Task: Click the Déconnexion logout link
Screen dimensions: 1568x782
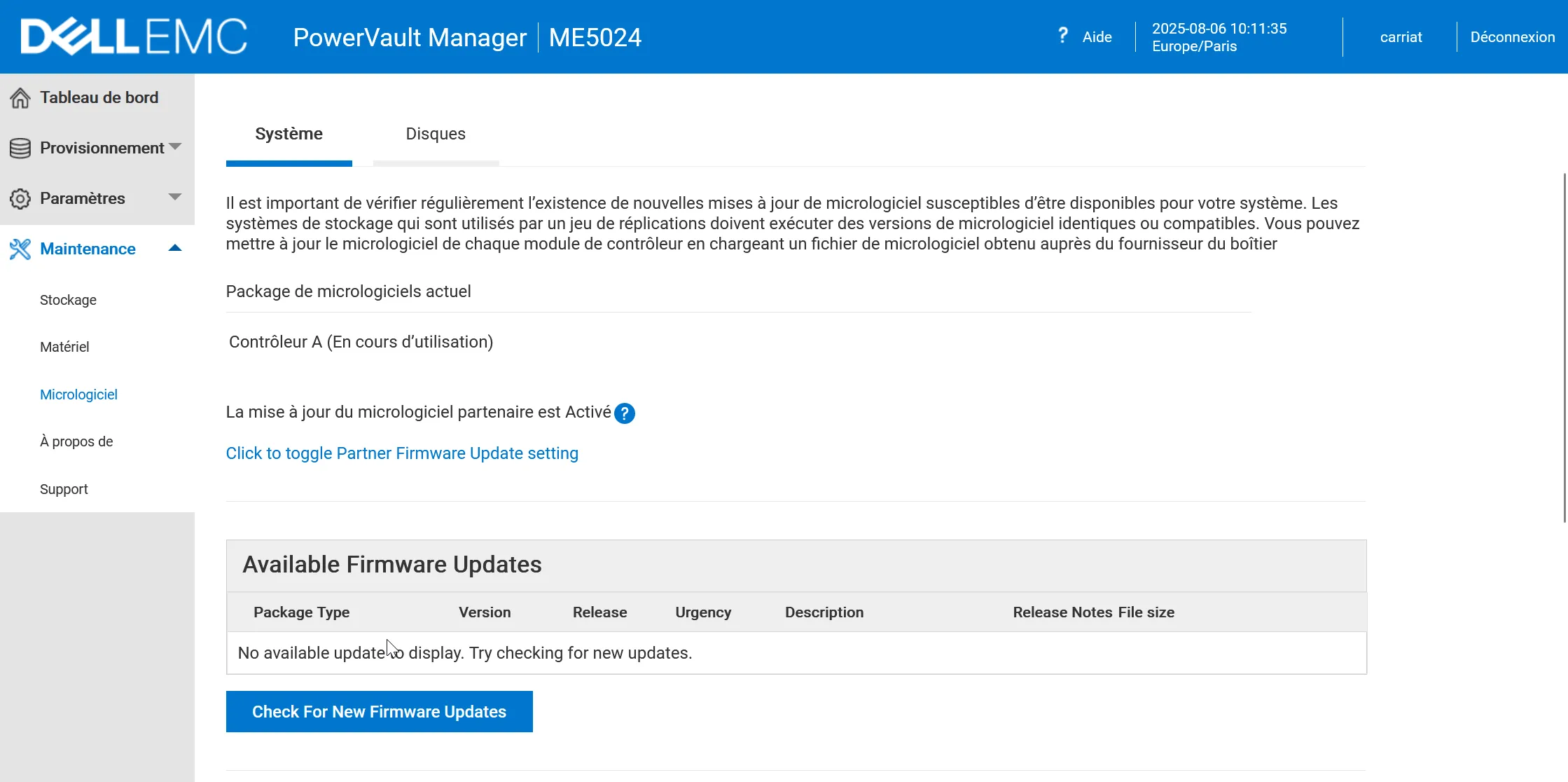Action: pos(1512,37)
